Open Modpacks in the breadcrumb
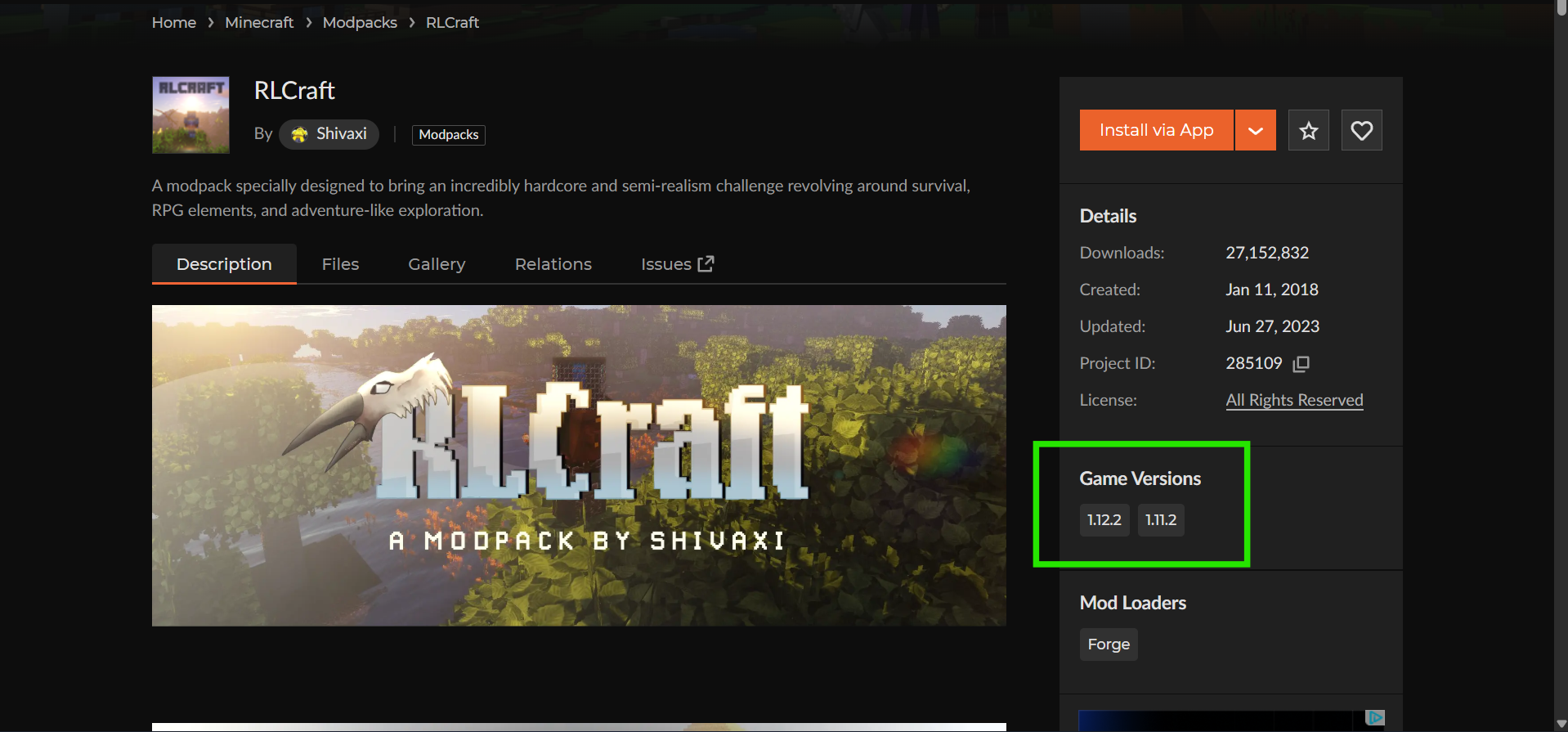Viewport: 1568px width, 732px height. point(360,22)
